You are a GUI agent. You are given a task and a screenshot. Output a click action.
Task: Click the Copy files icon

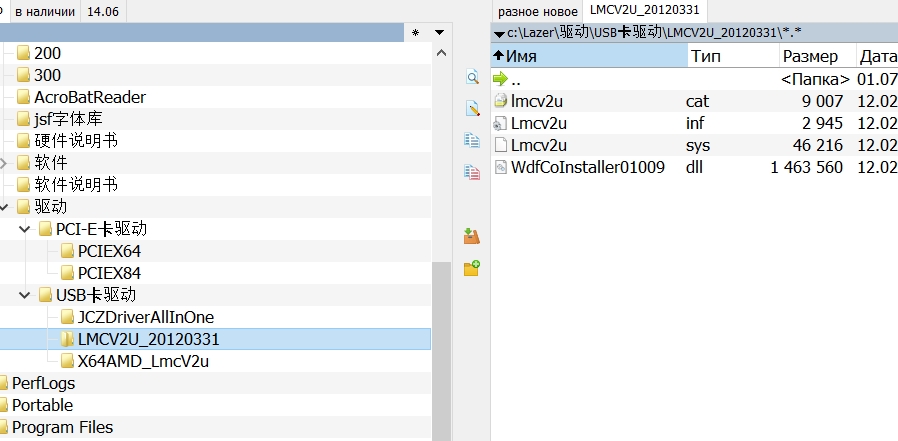(472, 140)
